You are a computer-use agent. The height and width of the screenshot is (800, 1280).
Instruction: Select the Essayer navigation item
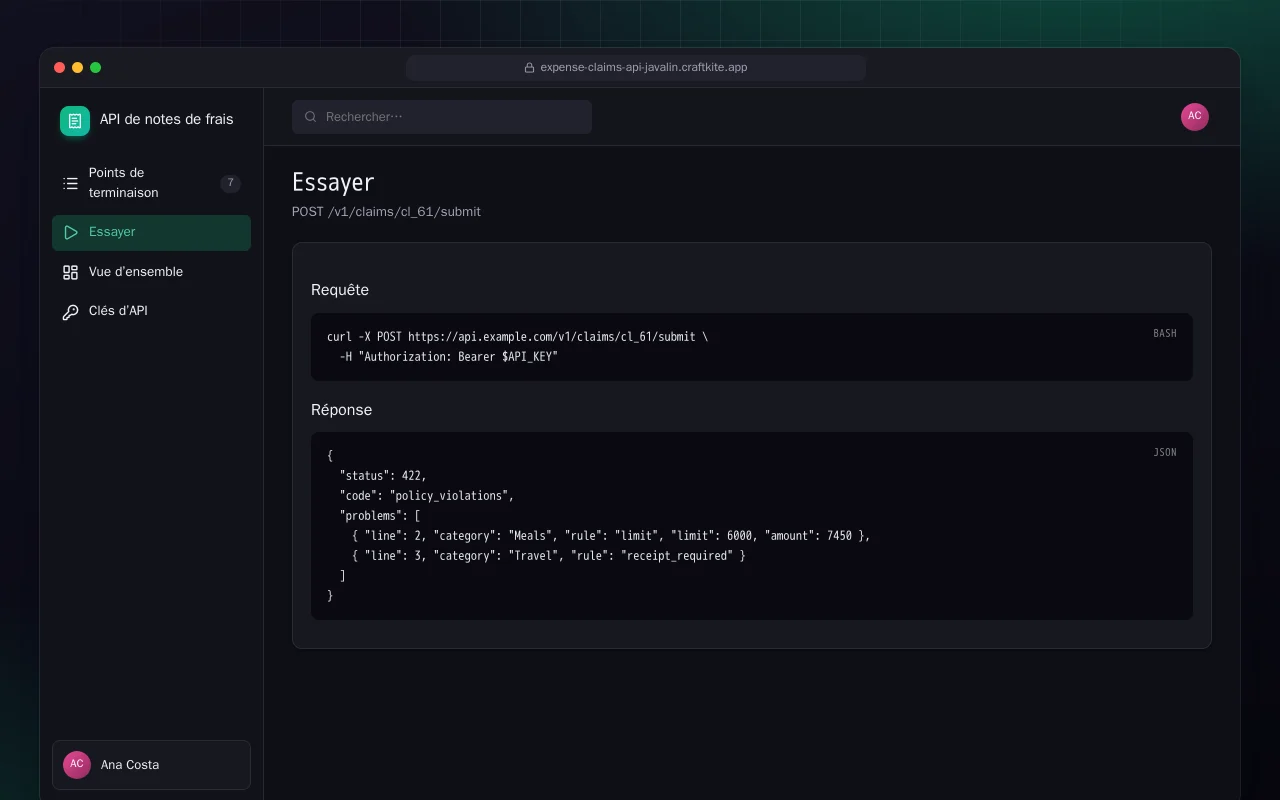151,232
